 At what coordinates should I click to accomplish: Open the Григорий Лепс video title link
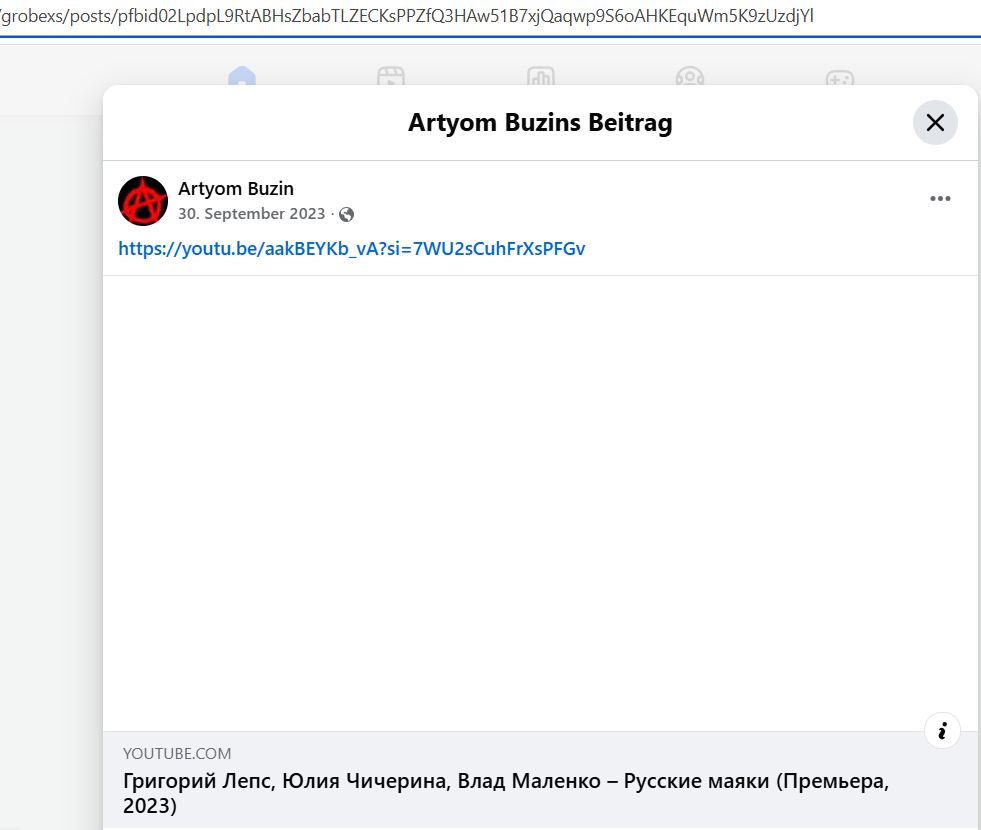tap(506, 793)
